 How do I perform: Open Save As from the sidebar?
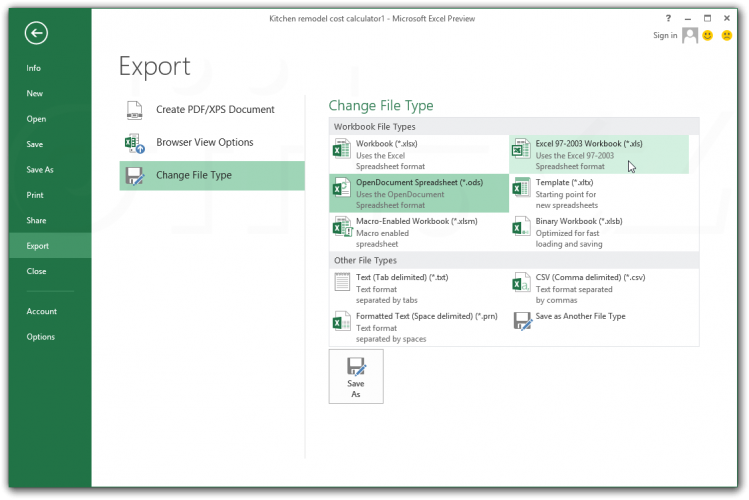[40, 170]
